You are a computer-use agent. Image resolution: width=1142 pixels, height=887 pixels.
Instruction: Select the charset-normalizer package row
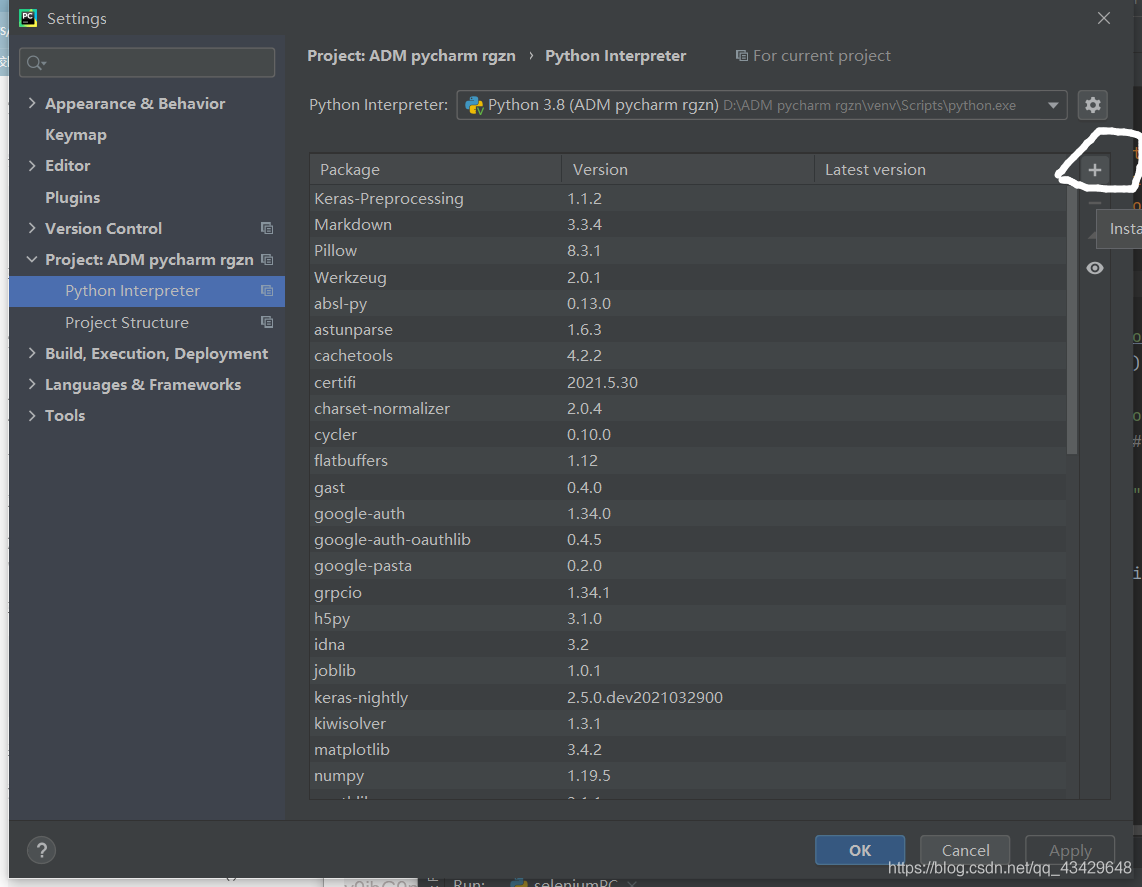pyautogui.click(x=688, y=409)
